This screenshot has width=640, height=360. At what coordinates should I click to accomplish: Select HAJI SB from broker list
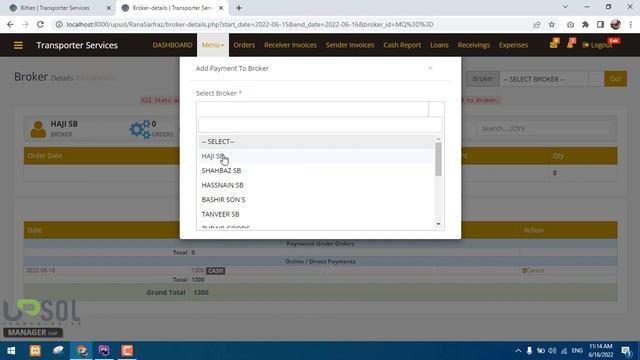pyautogui.click(x=316, y=156)
